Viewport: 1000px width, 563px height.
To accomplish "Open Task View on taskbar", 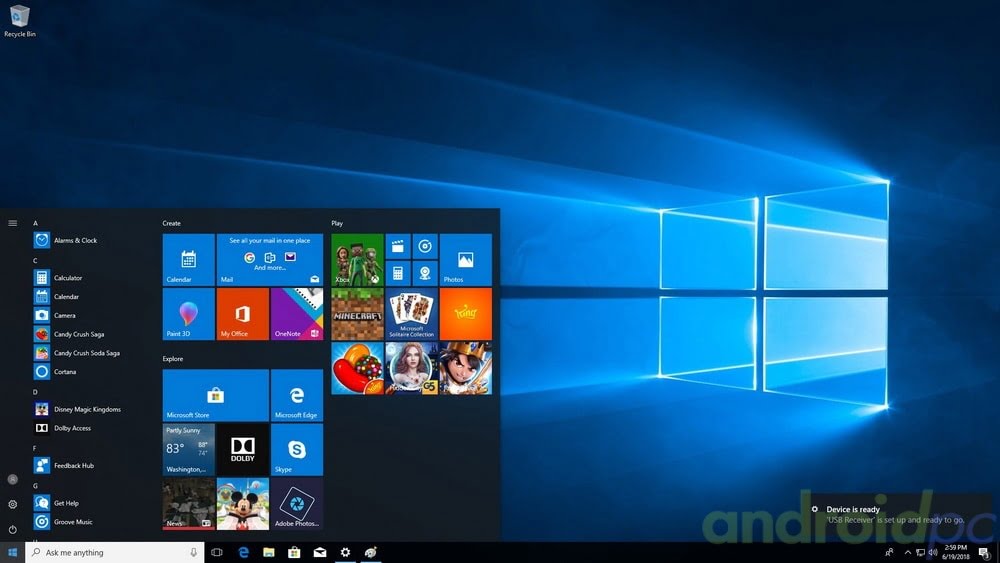I will point(217,552).
